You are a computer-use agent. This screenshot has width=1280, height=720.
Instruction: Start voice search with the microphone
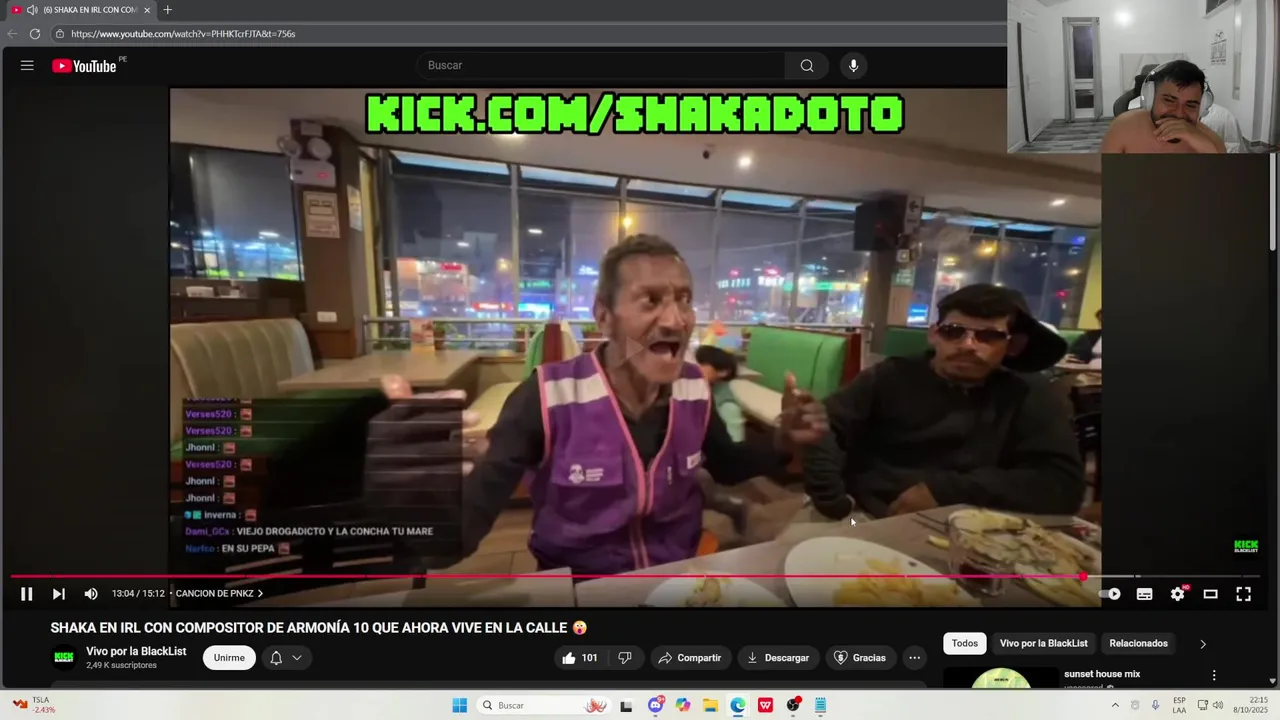[x=853, y=66]
